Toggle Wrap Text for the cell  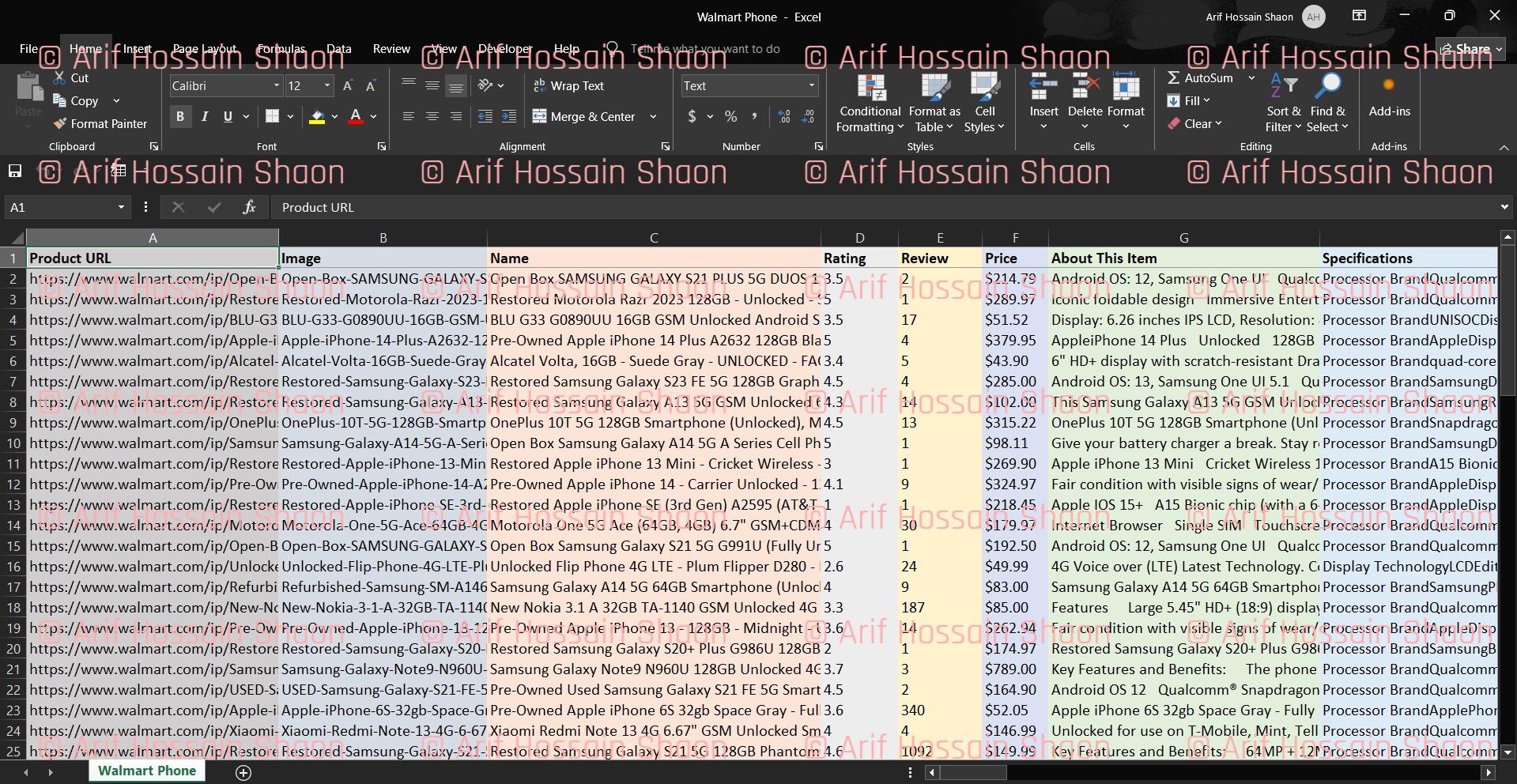tap(569, 86)
